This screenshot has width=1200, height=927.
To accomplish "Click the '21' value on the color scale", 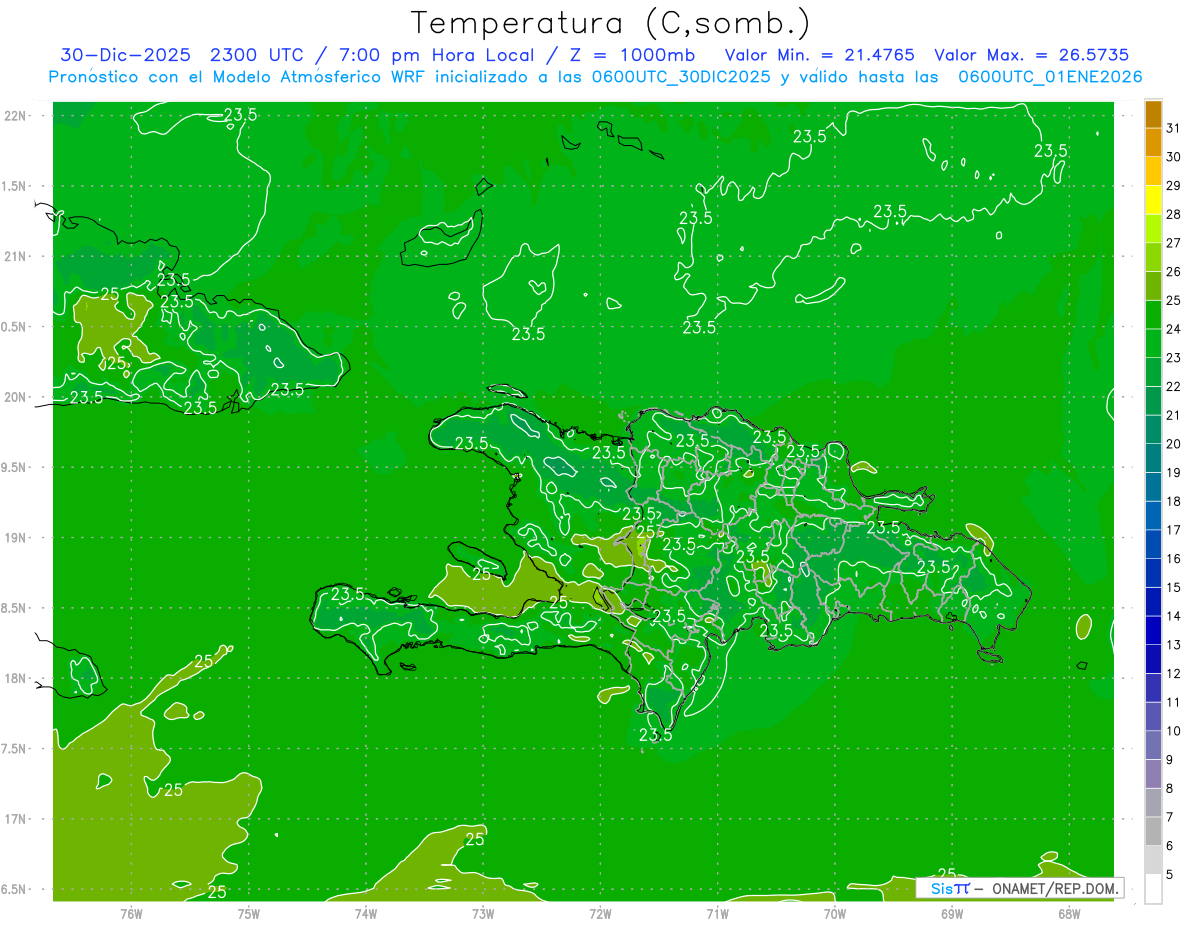I will (1174, 415).
